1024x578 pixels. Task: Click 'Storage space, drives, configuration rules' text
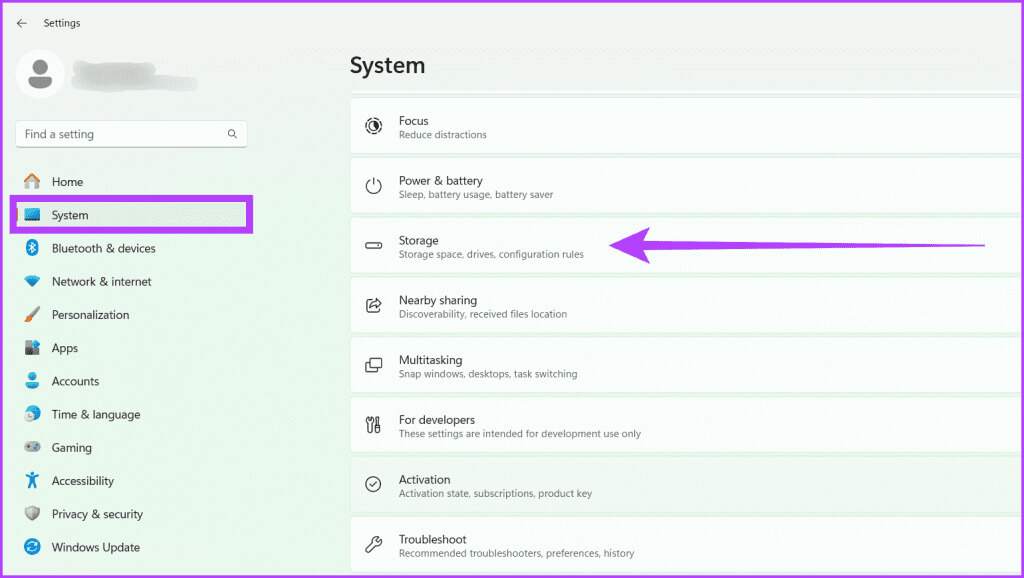point(491,254)
